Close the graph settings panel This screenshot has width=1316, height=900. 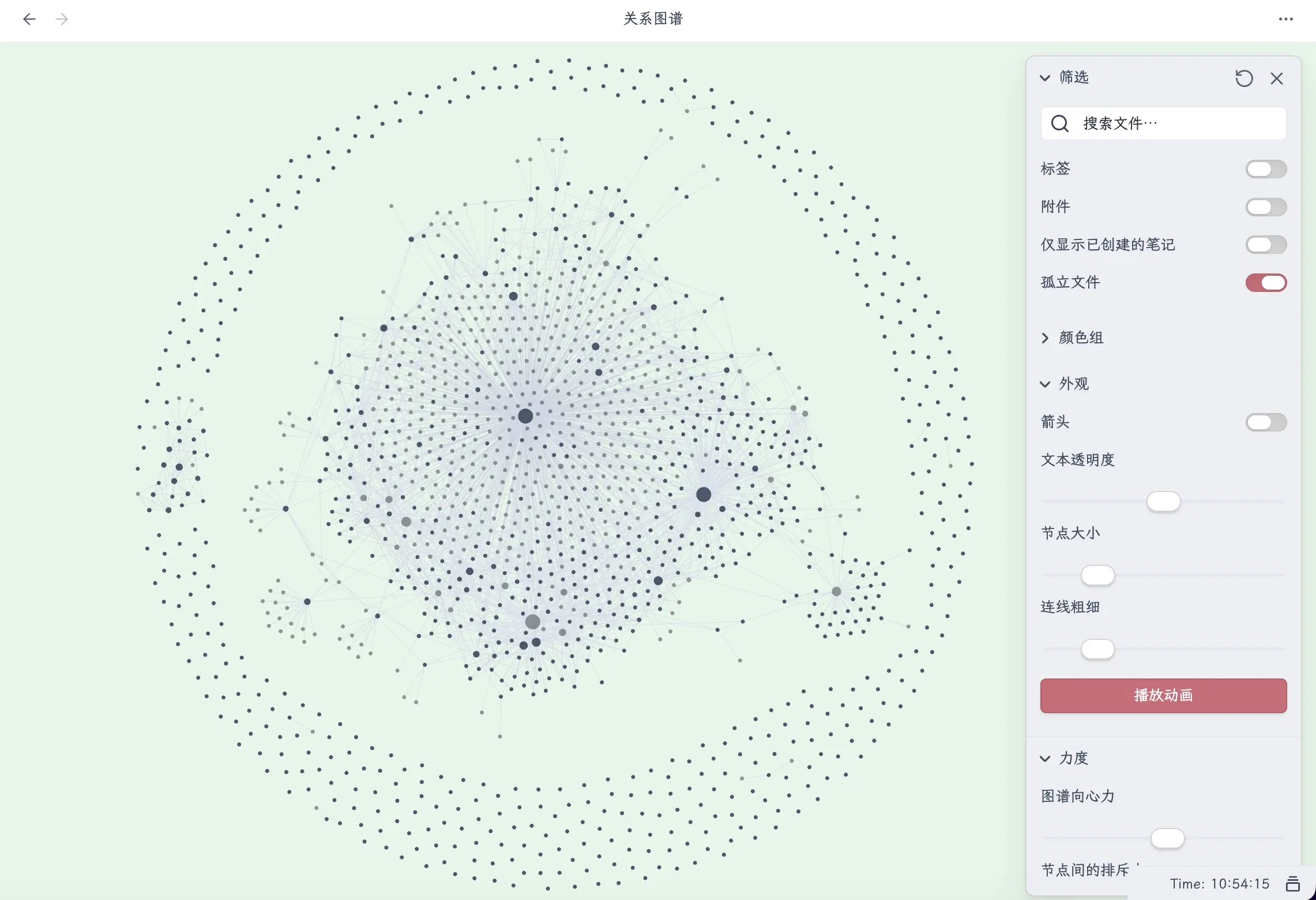tap(1276, 78)
